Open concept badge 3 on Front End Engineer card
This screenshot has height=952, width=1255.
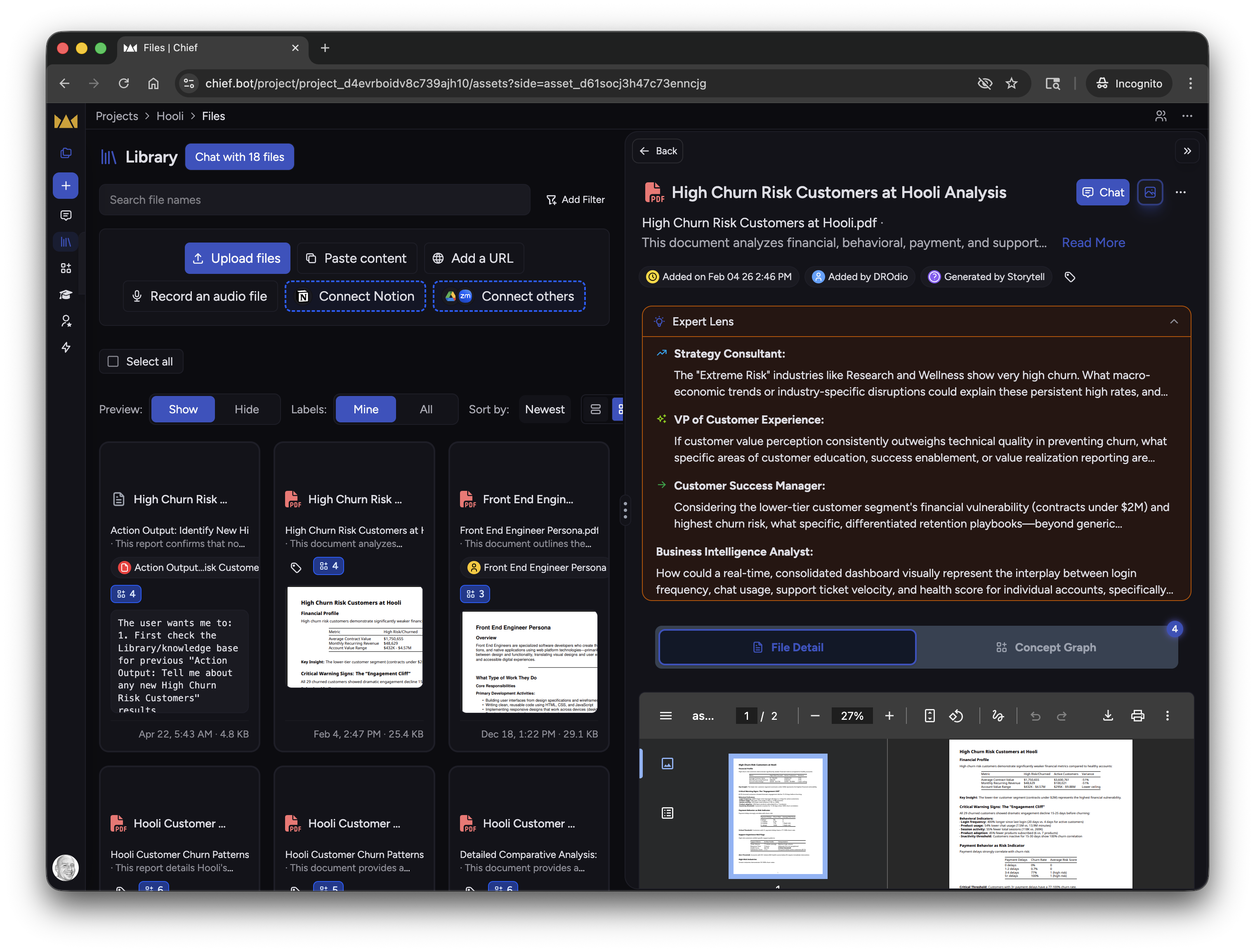point(475,594)
